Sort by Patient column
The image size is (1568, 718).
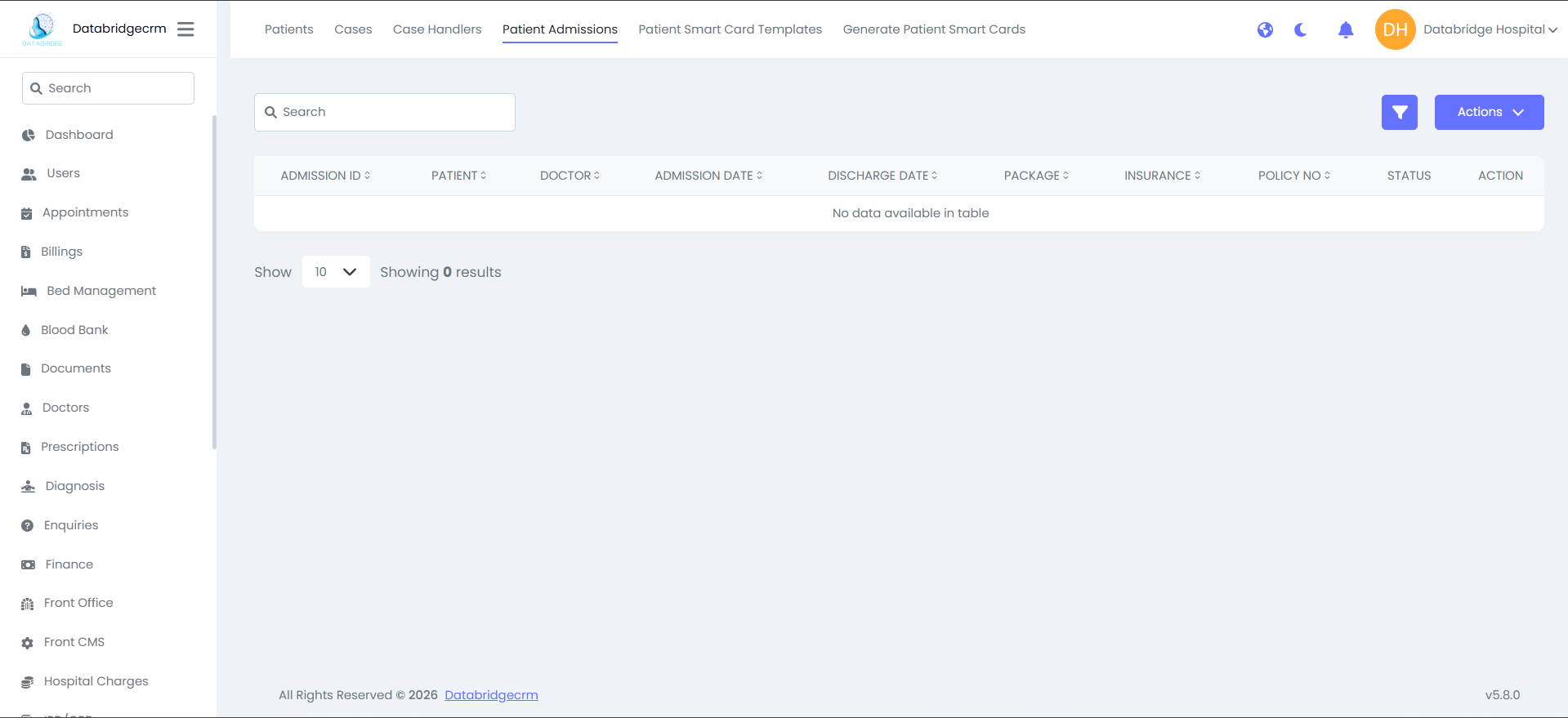(459, 176)
